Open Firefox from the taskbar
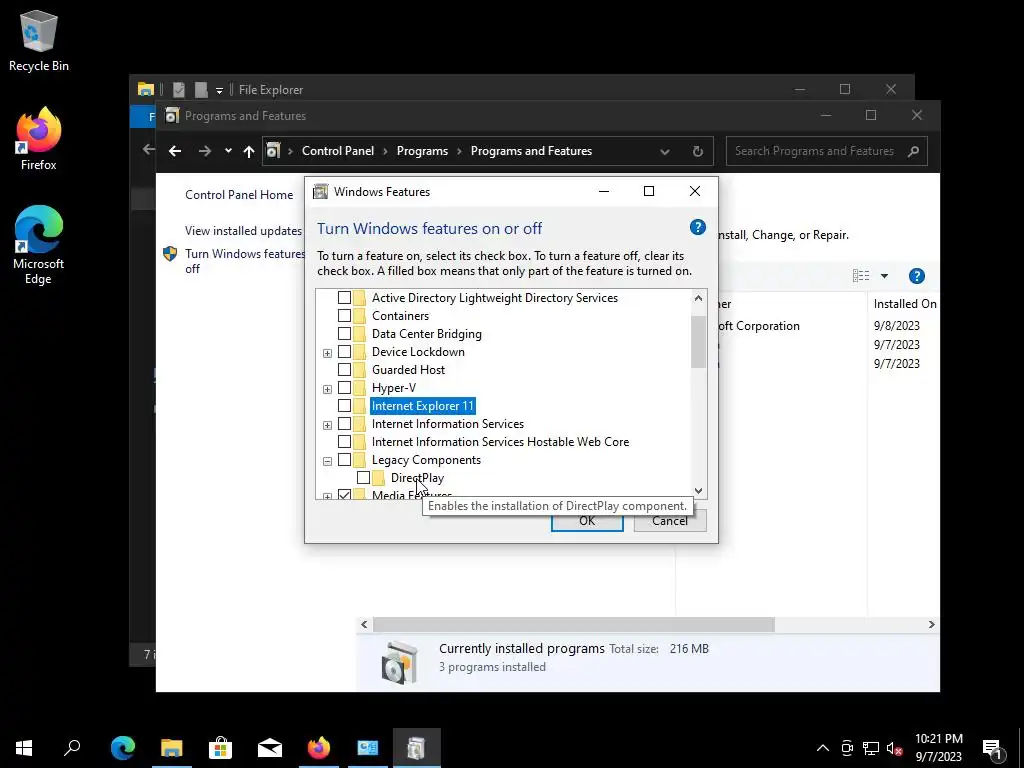The height and width of the screenshot is (768, 1024). [319, 748]
